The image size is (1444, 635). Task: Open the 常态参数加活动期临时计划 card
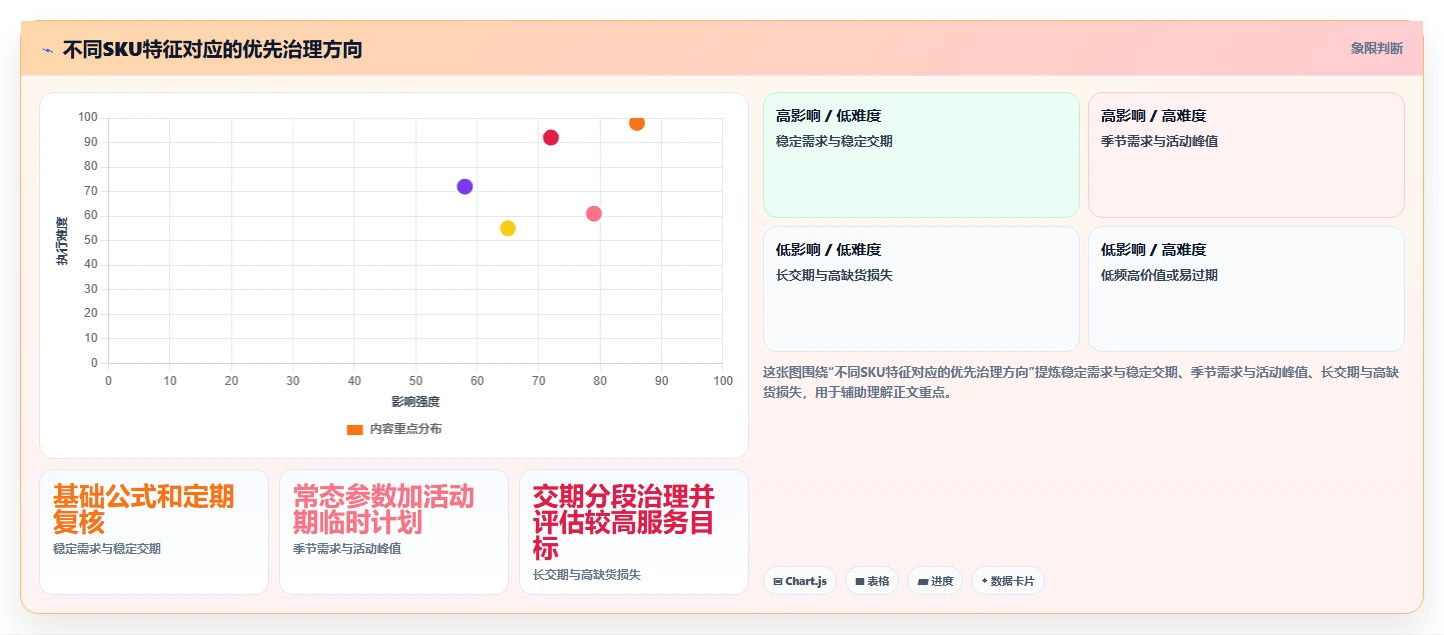click(394, 532)
